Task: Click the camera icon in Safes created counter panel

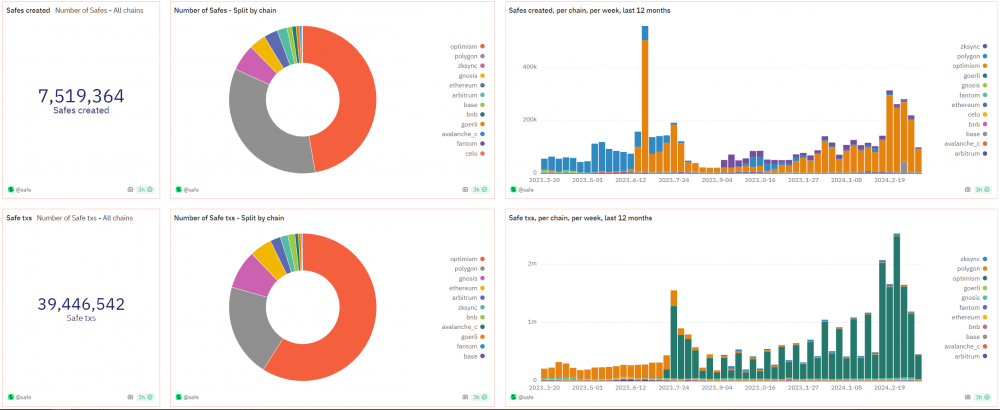Action: [131, 189]
